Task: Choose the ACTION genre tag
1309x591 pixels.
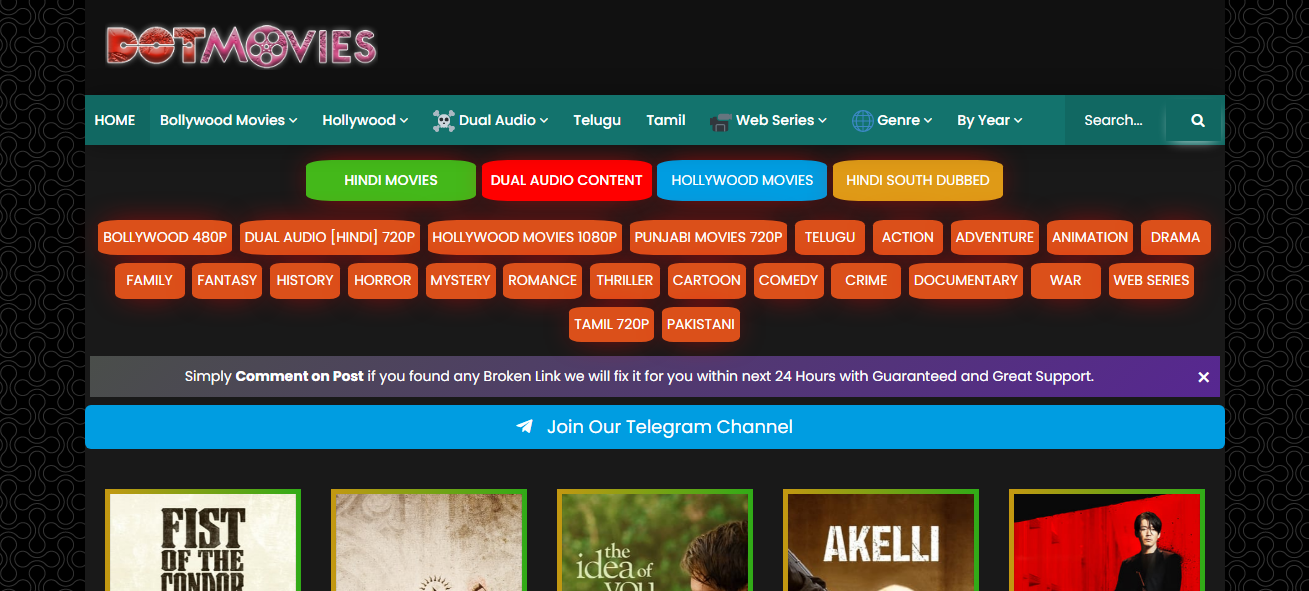Action: coord(908,238)
